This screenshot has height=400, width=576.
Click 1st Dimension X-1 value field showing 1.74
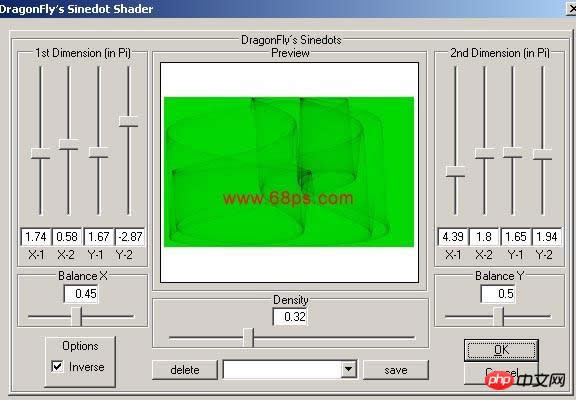[36, 237]
